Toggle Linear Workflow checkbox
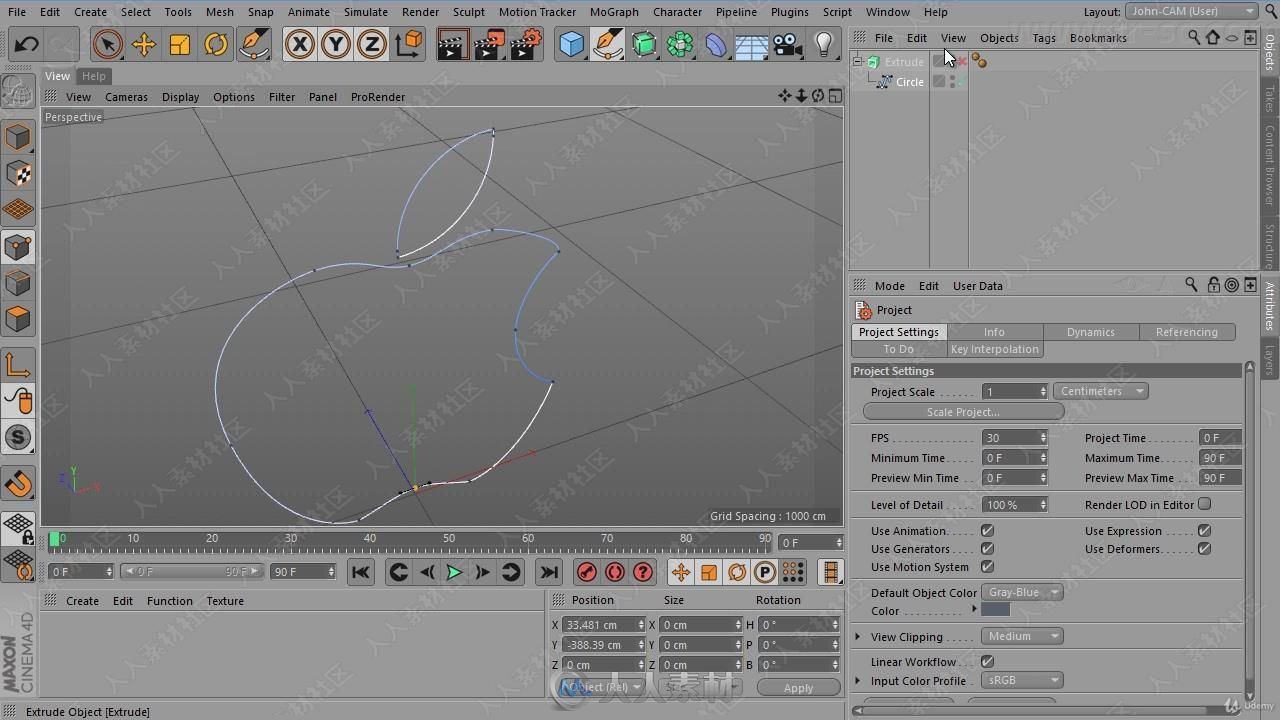 coord(987,661)
